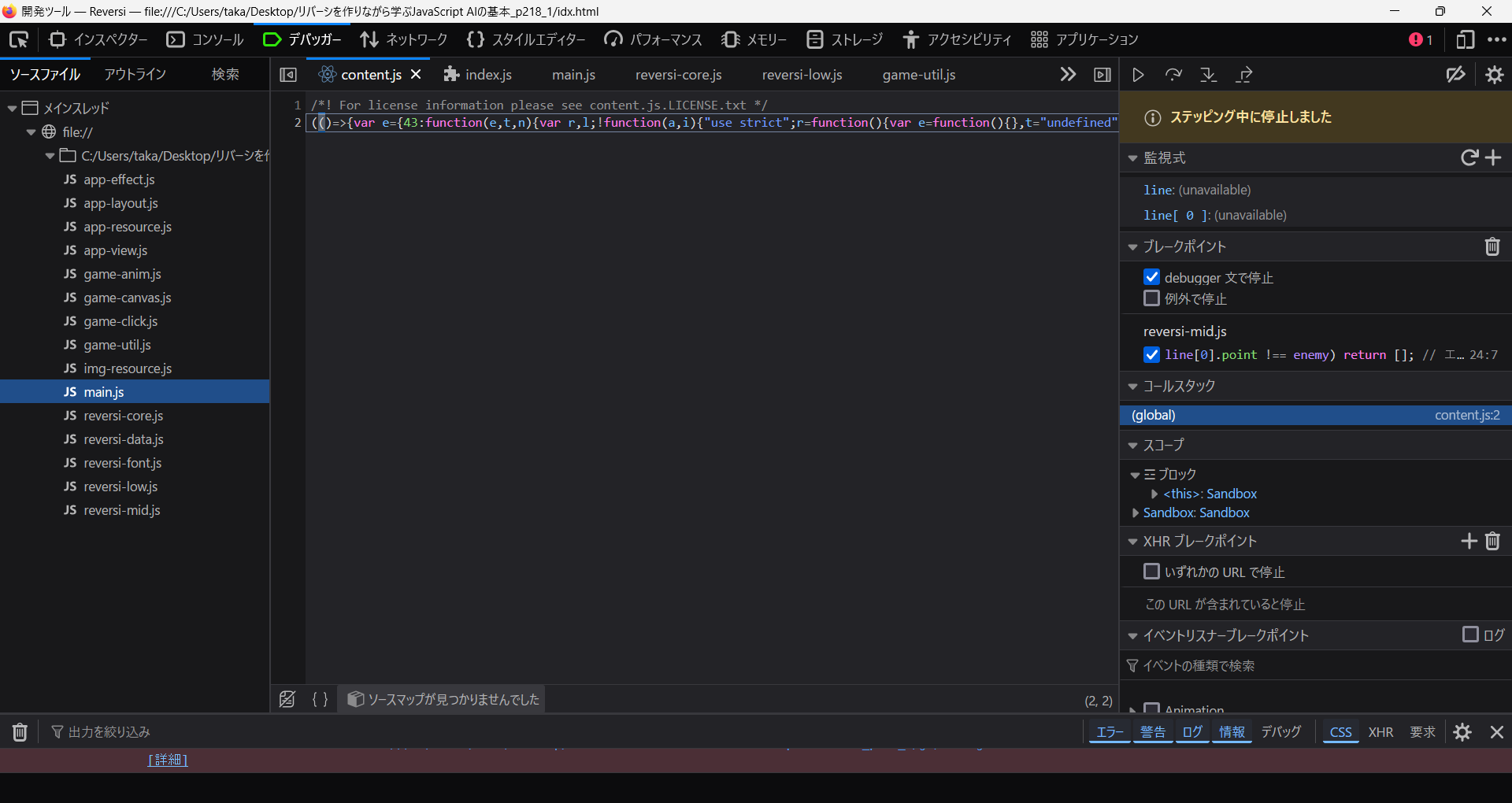Expand the <this>: Sandbox scope item

[1154, 494]
